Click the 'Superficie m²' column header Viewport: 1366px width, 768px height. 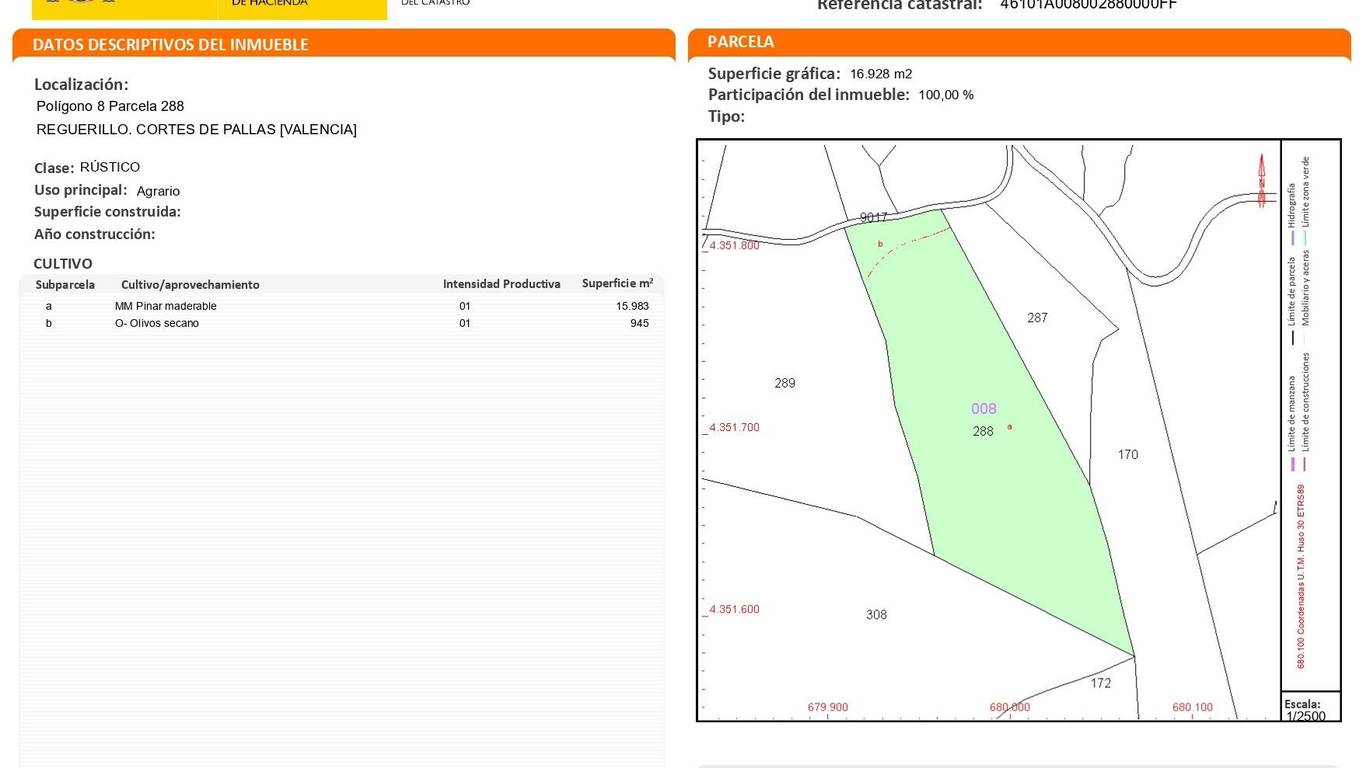coord(617,284)
